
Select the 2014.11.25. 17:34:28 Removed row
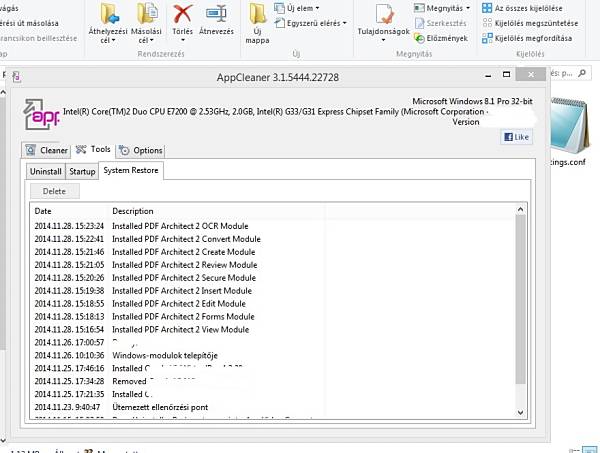274,381
